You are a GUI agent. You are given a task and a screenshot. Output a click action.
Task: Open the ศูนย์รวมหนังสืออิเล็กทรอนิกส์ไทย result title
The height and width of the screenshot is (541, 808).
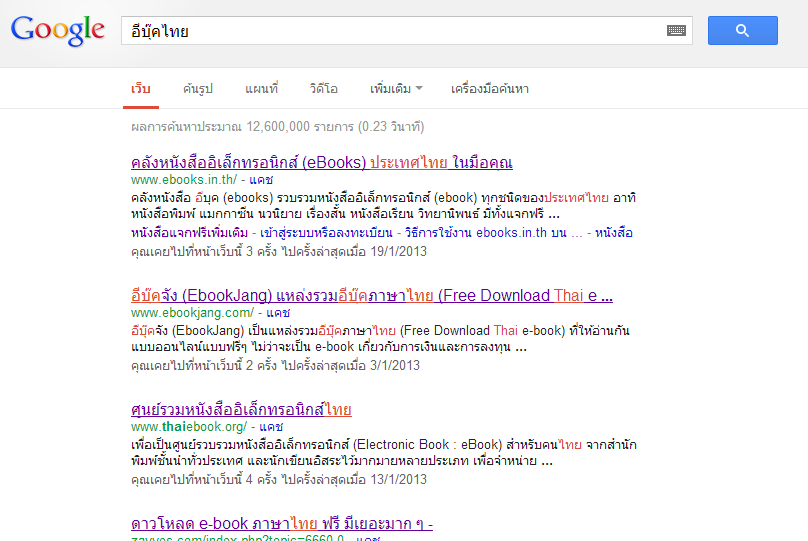[241, 410]
